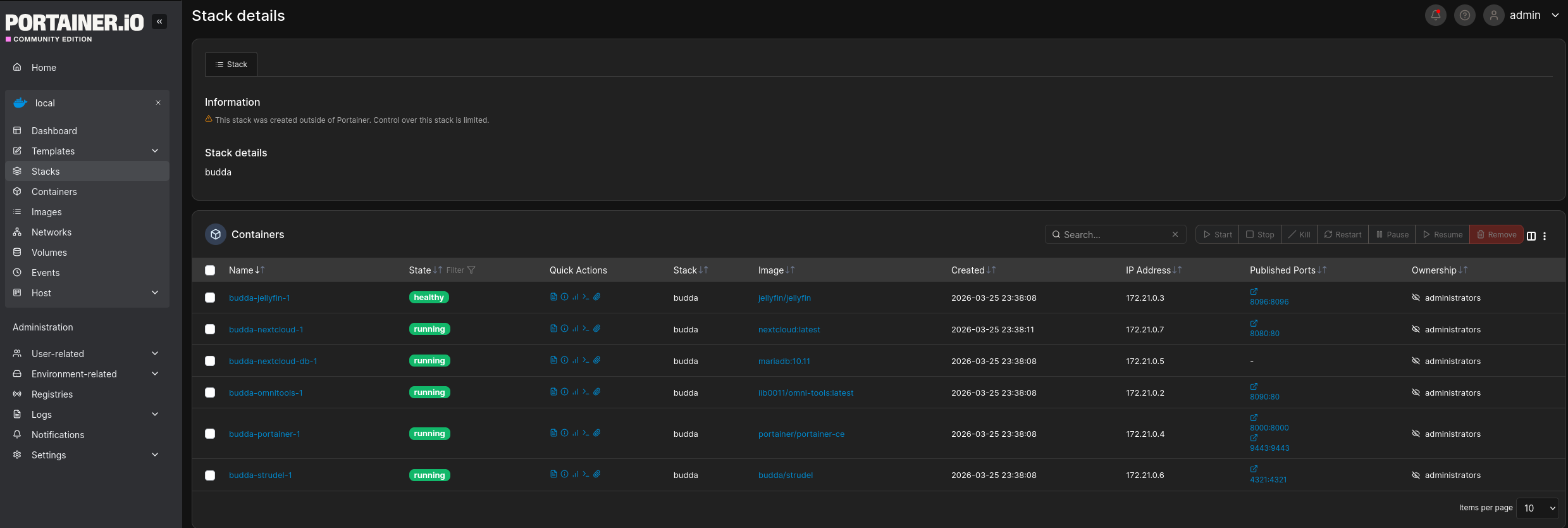Click inspect icon for budda-nextcloud-1
The width and height of the screenshot is (1568, 528).
(x=564, y=329)
